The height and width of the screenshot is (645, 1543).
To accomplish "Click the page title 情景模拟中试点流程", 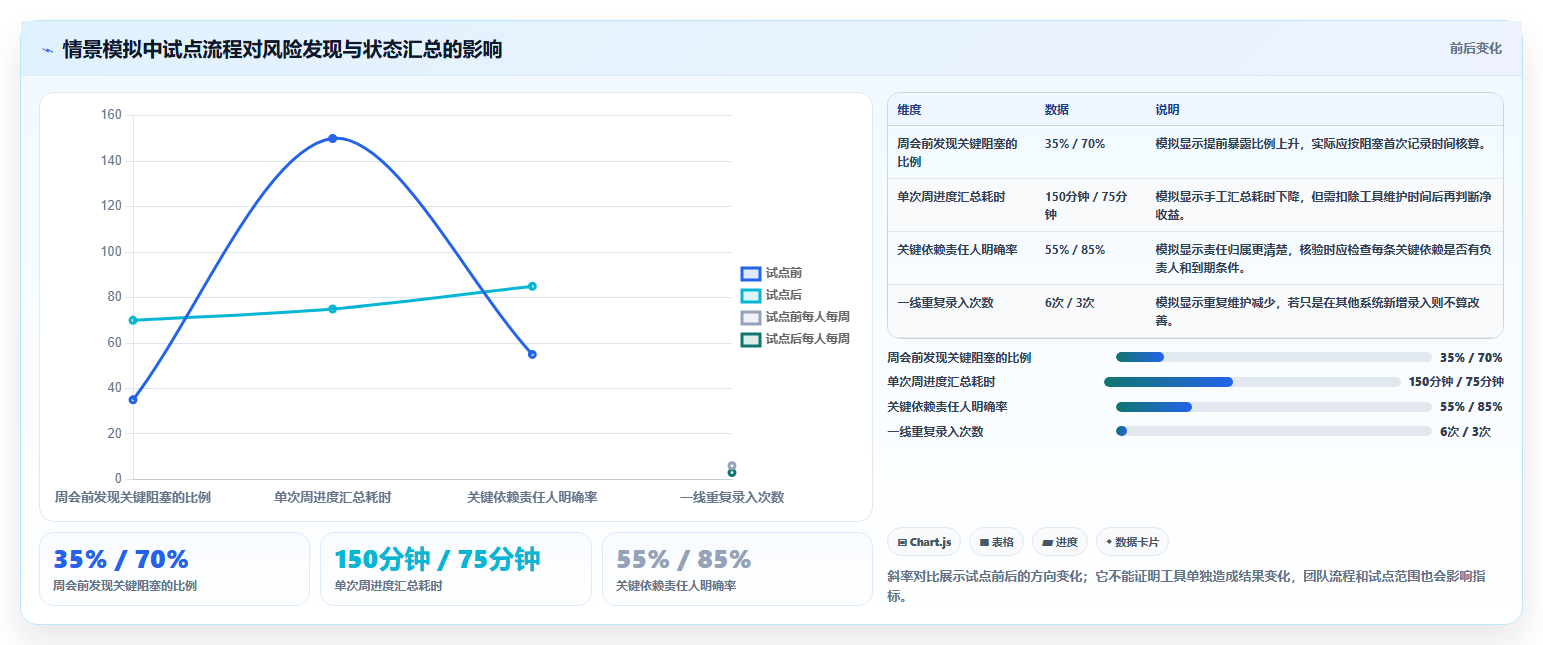I will 282,50.
